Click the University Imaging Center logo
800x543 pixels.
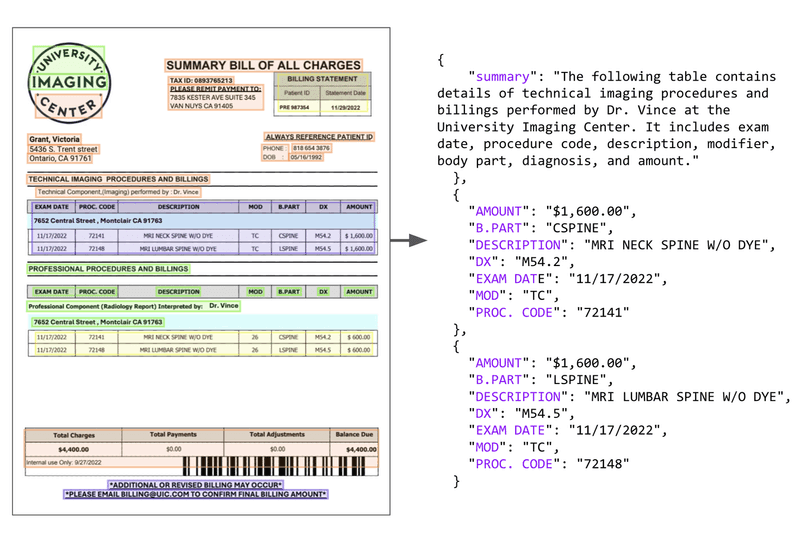click(69, 82)
